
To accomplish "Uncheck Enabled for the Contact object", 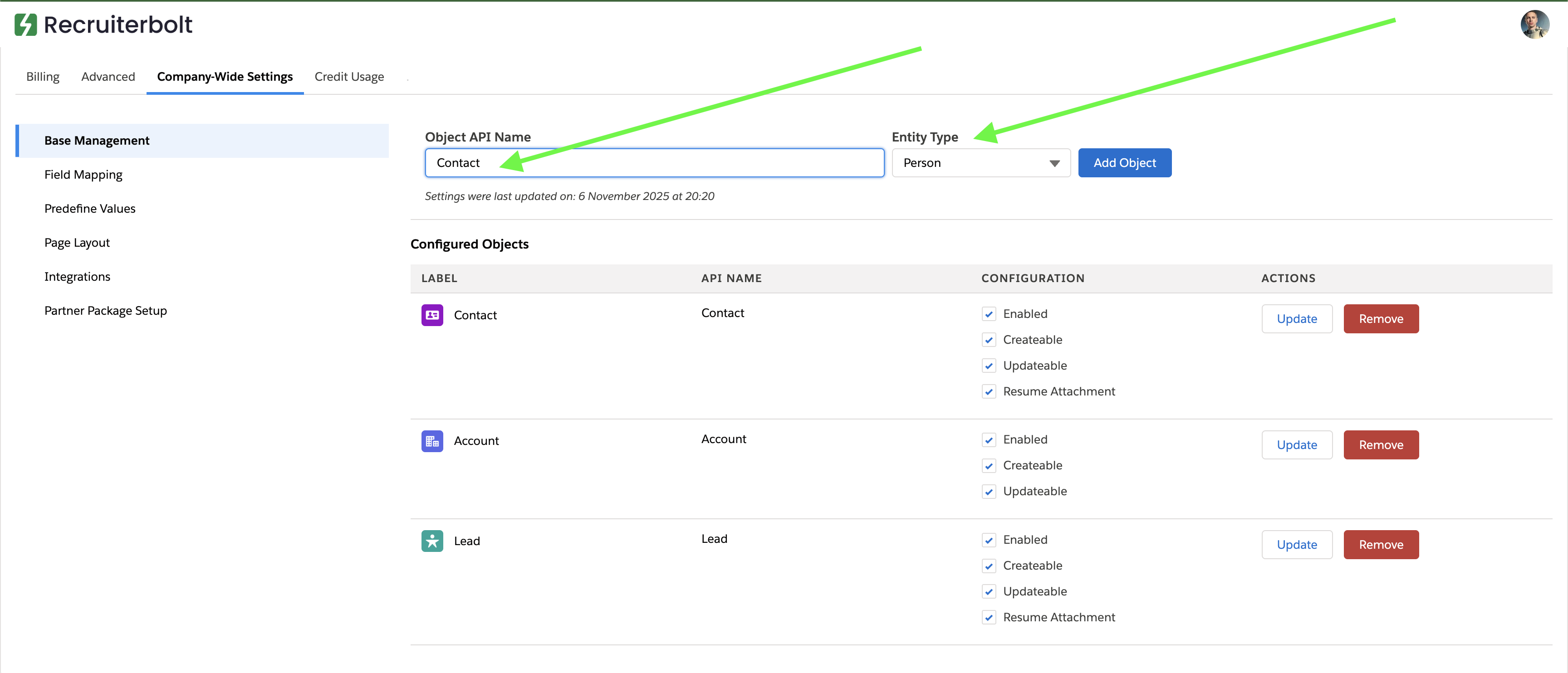I will (989, 314).
